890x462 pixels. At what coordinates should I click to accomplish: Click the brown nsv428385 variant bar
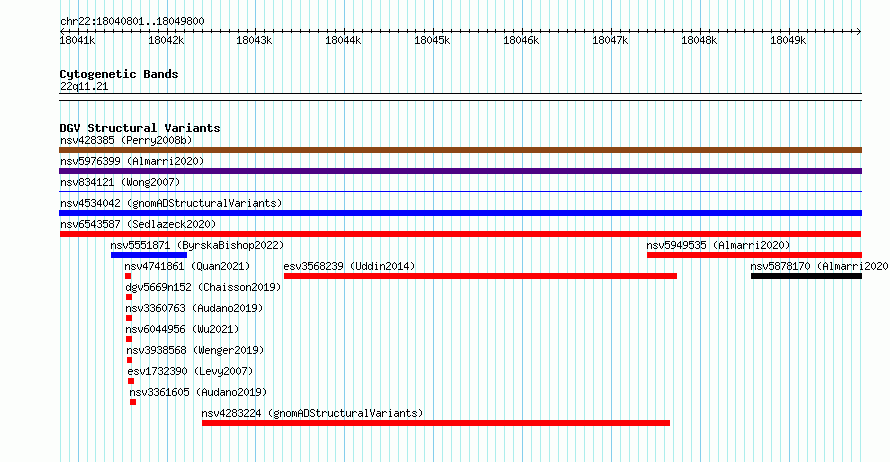460,150
